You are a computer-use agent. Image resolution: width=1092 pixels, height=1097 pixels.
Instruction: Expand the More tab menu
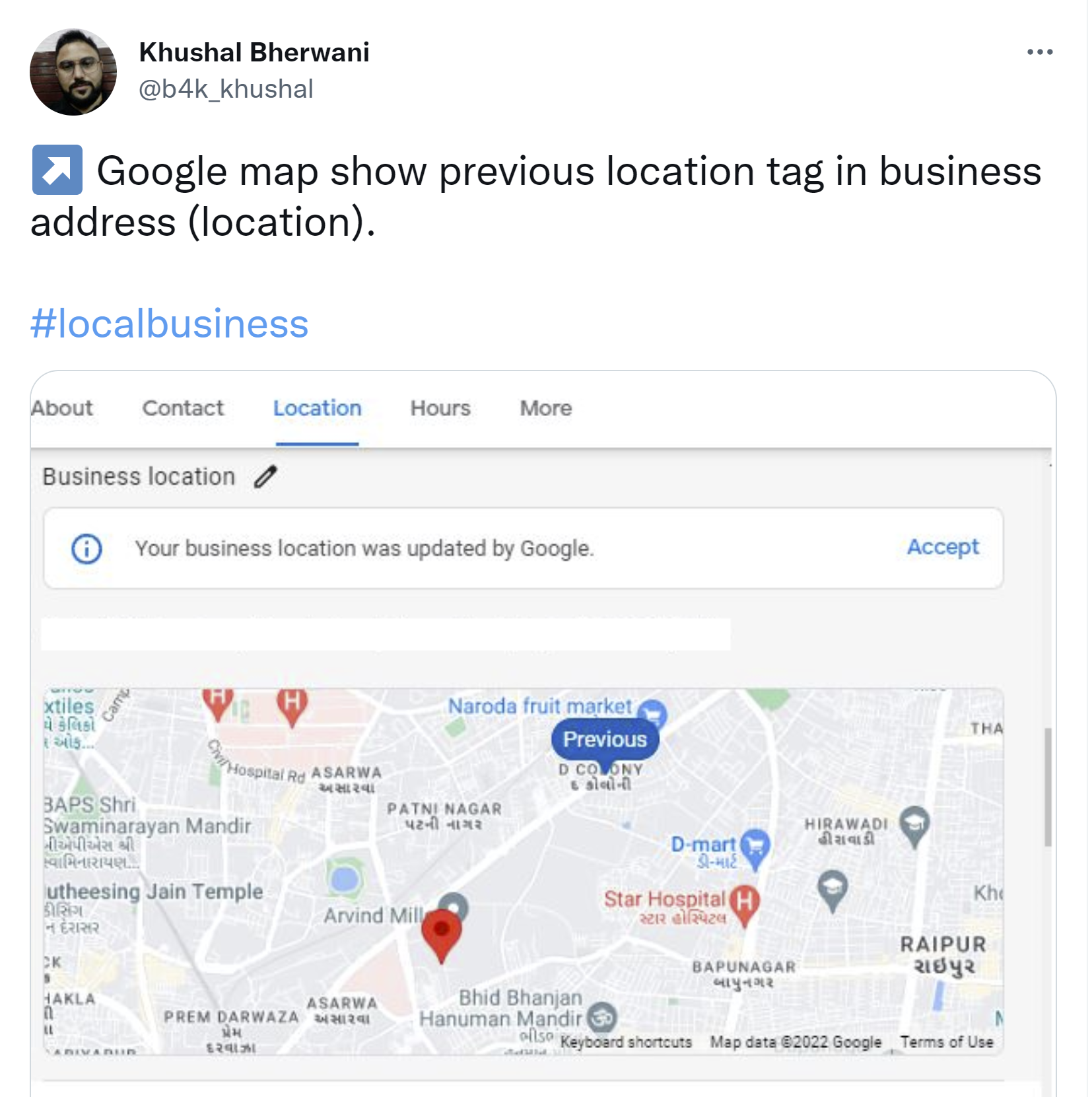[x=546, y=408]
